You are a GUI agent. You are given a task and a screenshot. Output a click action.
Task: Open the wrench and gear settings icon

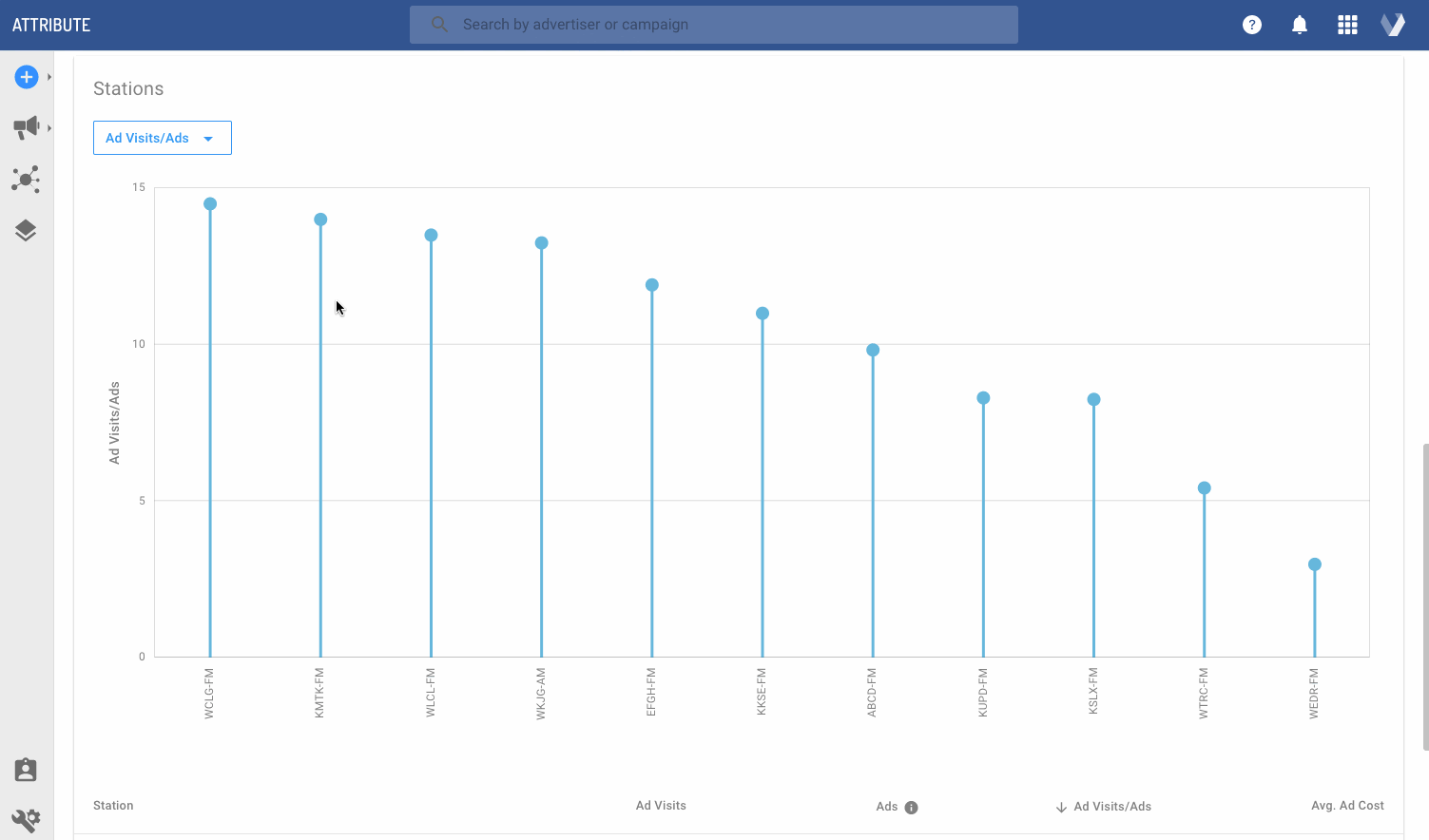(x=26, y=819)
